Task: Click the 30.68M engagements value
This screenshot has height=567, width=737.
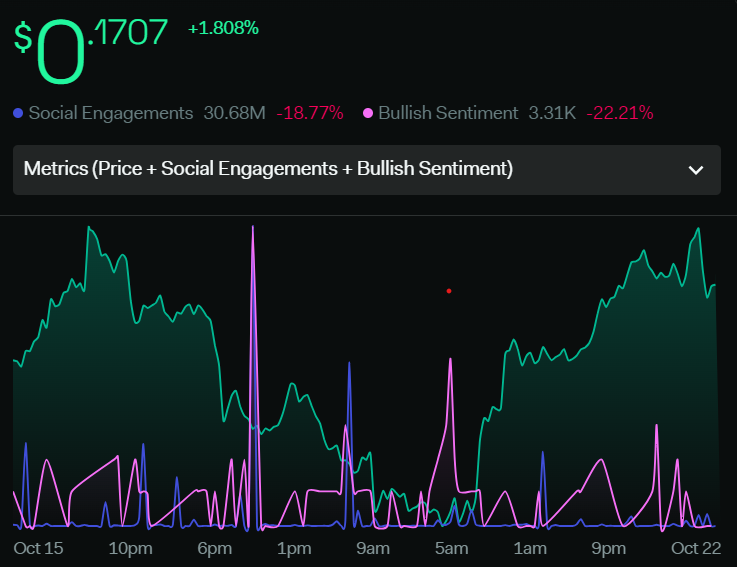Action: click(x=235, y=113)
